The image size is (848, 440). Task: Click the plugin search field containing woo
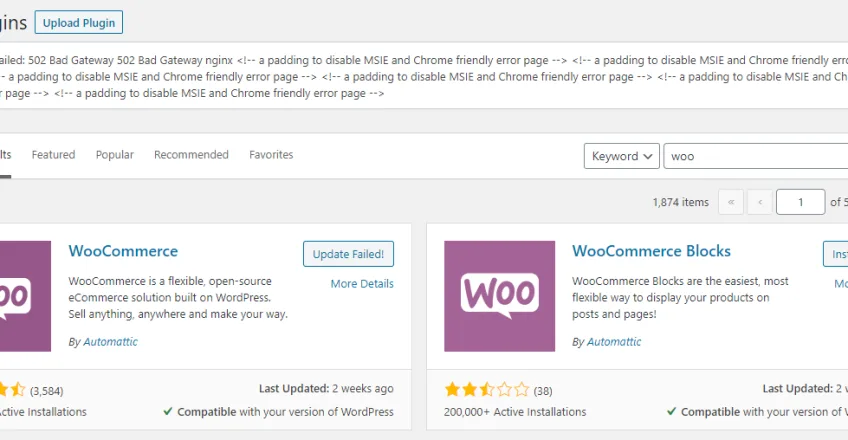756,156
